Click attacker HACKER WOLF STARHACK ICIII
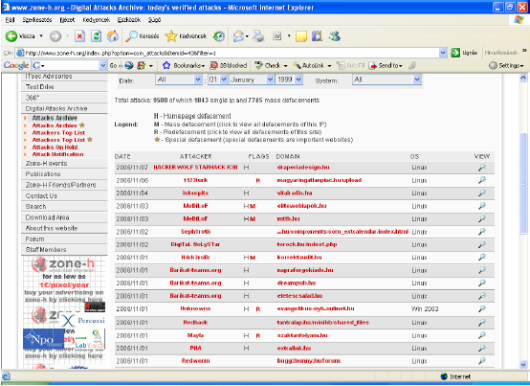Image resolution: width=530 pixels, height=386 pixels. pyautogui.click(x=195, y=167)
